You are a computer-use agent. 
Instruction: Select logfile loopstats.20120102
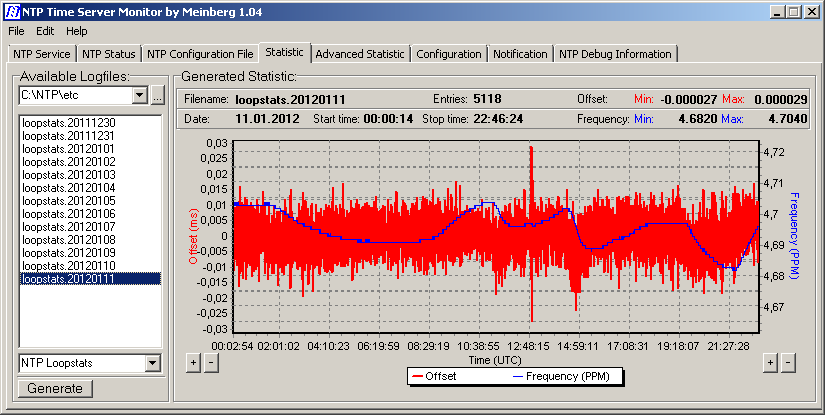(x=90, y=161)
